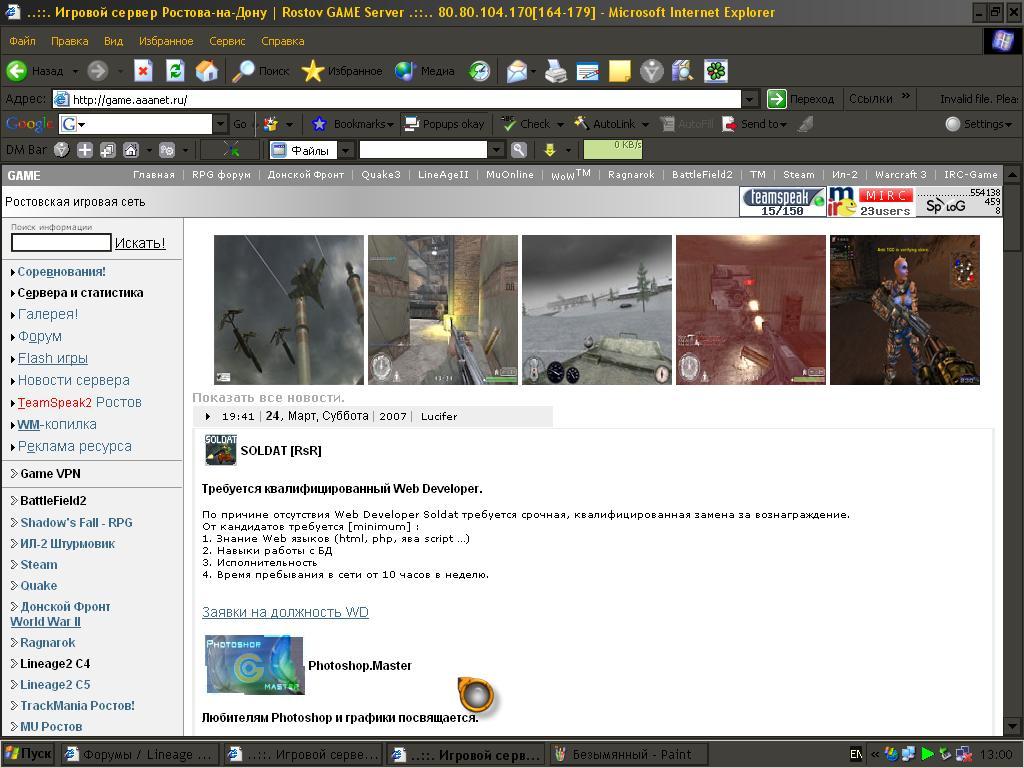Screen dimensions: 1024x768
Task: Click the DM Bar yellow download arrow
Action: [550, 150]
